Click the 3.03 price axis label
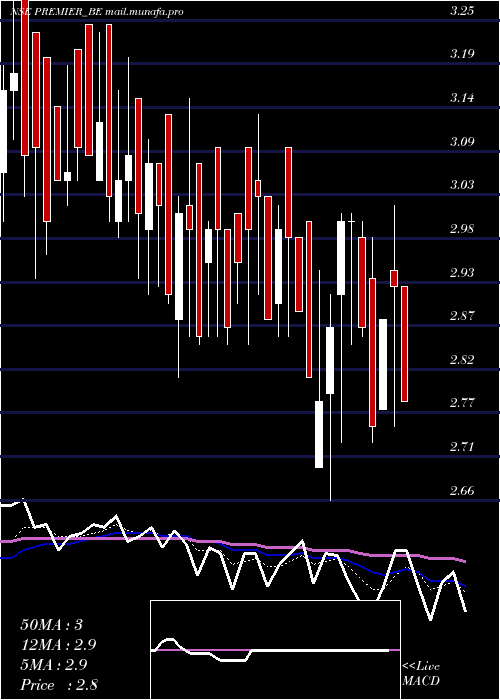The height and width of the screenshot is (700, 500). point(462,185)
